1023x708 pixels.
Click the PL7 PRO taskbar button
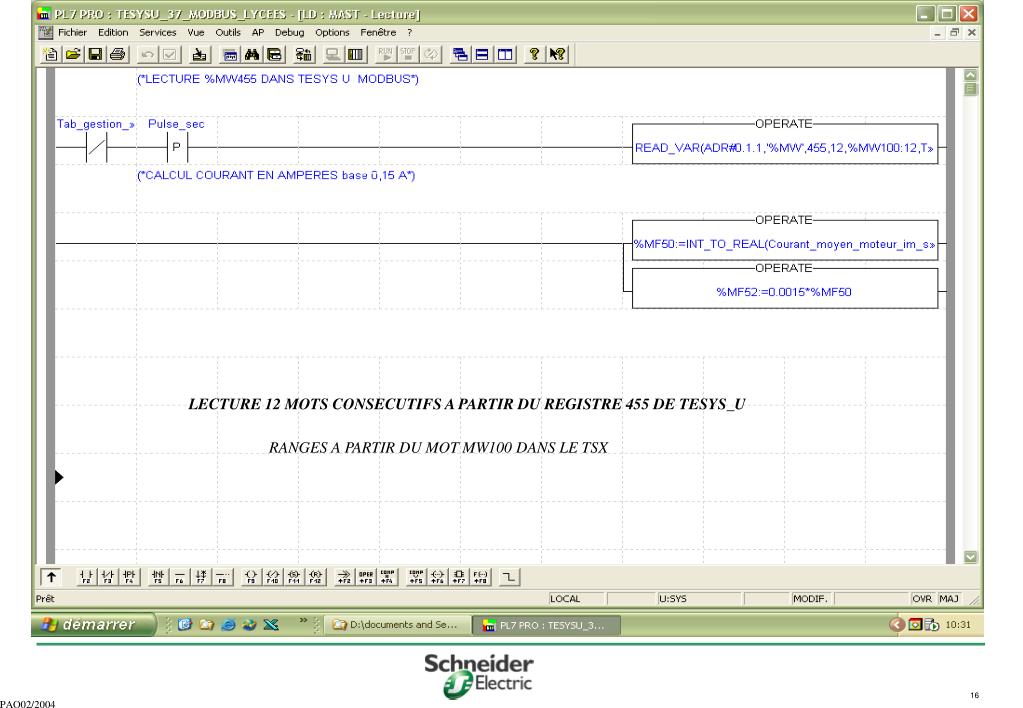coord(547,625)
